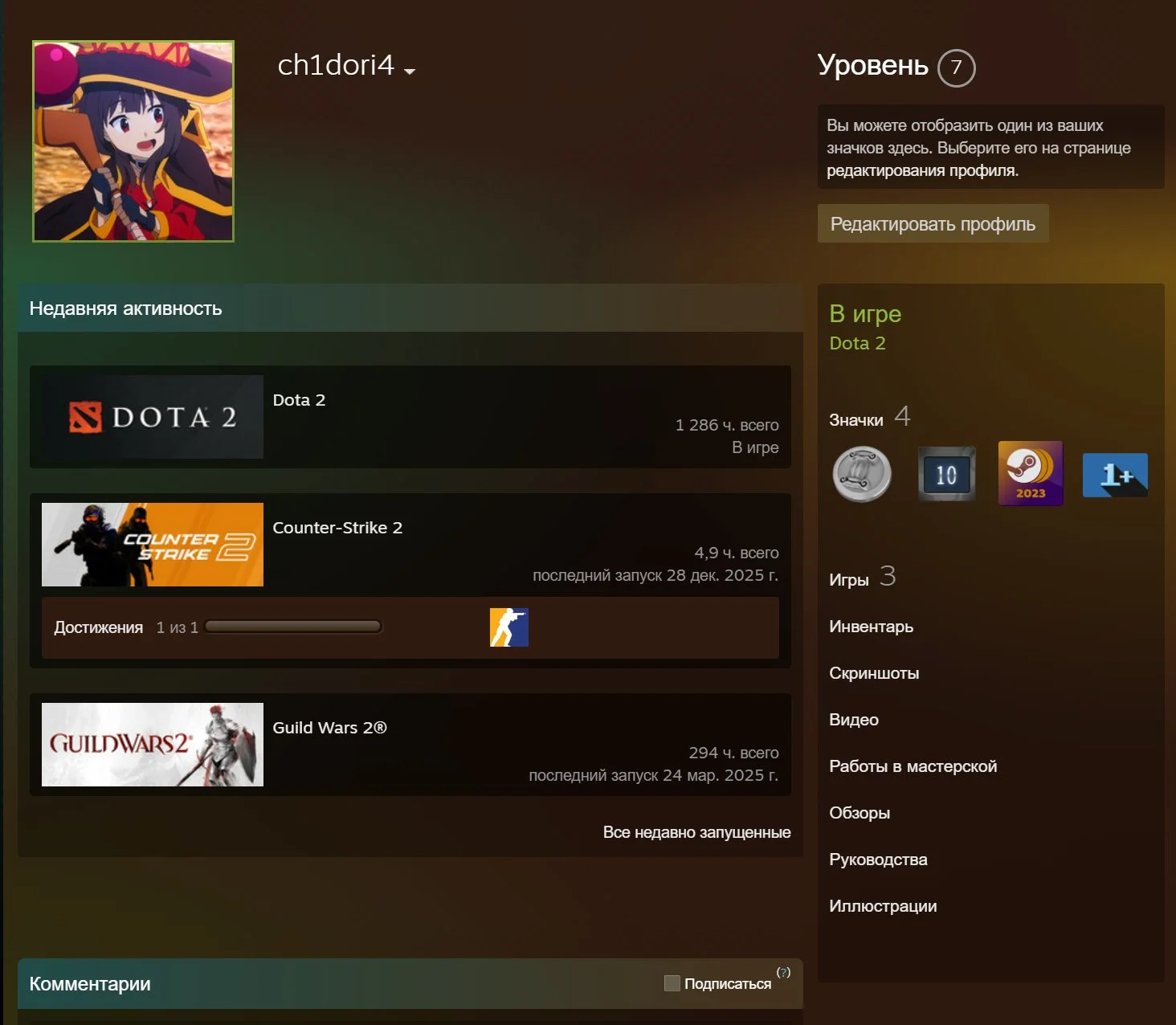This screenshot has width=1176, height=1025.
Task: Click the badge count number 4
Action: [902, 416]
